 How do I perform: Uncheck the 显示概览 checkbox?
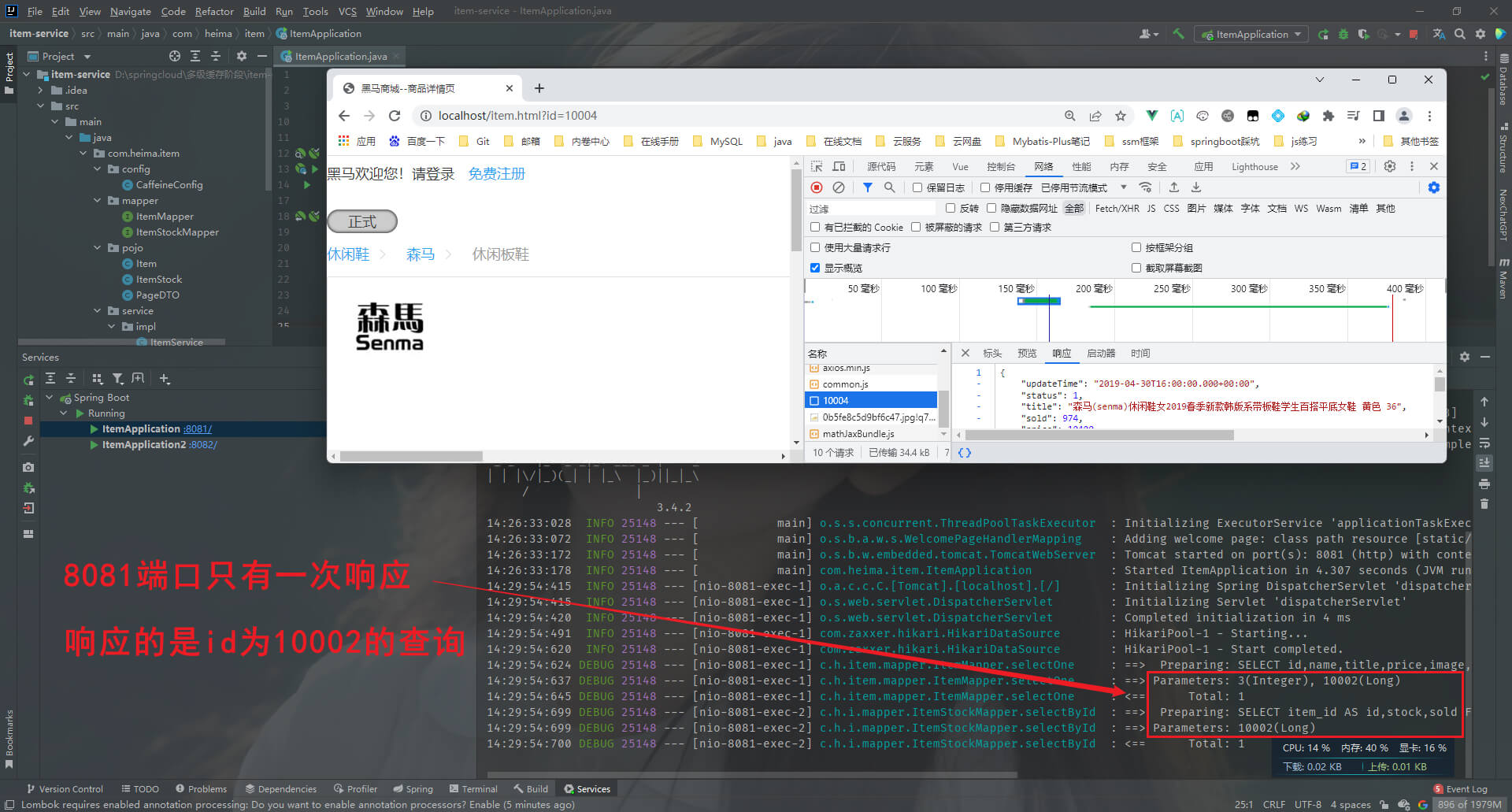tap(815, 268)
